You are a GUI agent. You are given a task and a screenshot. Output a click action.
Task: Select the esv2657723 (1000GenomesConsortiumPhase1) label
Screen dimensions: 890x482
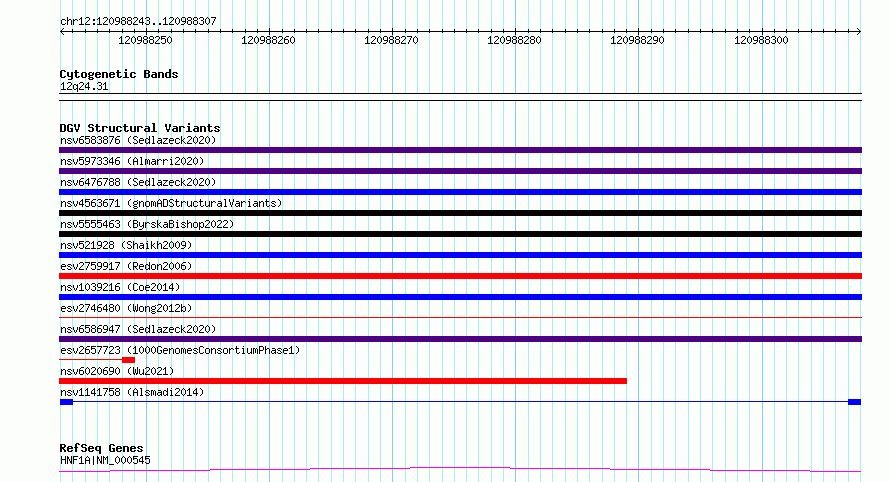[x=180, y=350]
